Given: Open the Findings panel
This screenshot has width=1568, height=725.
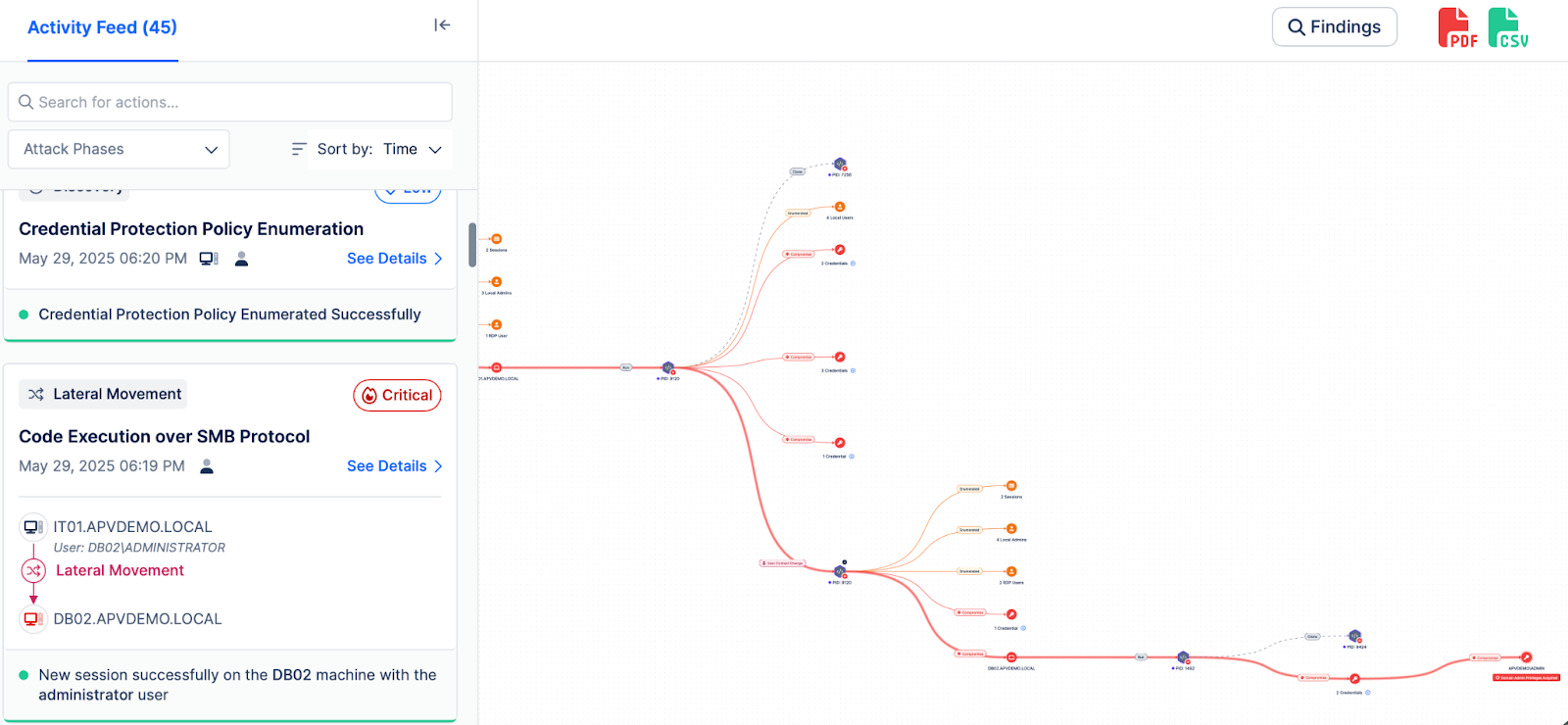Looking at the screenshot, I should pyautogui.click(x=1335, y=27).
